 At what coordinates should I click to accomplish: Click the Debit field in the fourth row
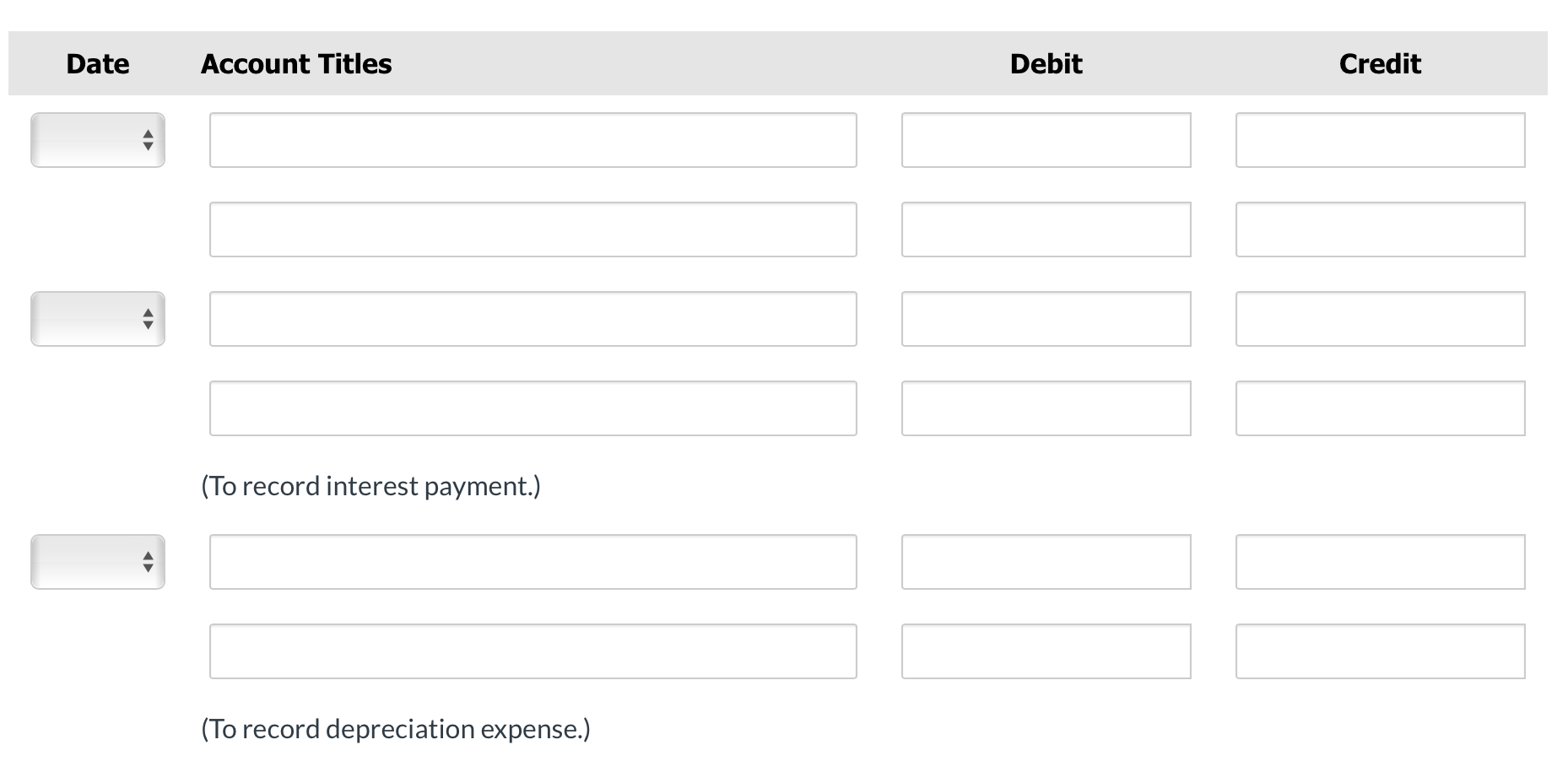1046,408
